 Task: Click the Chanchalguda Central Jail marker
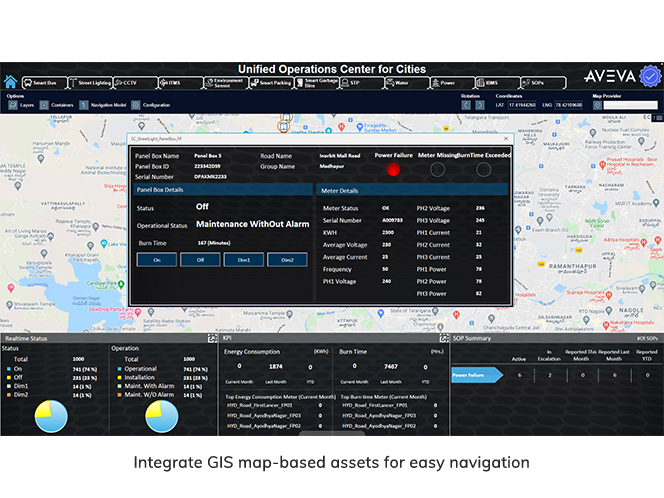click(x=491, y=318)
